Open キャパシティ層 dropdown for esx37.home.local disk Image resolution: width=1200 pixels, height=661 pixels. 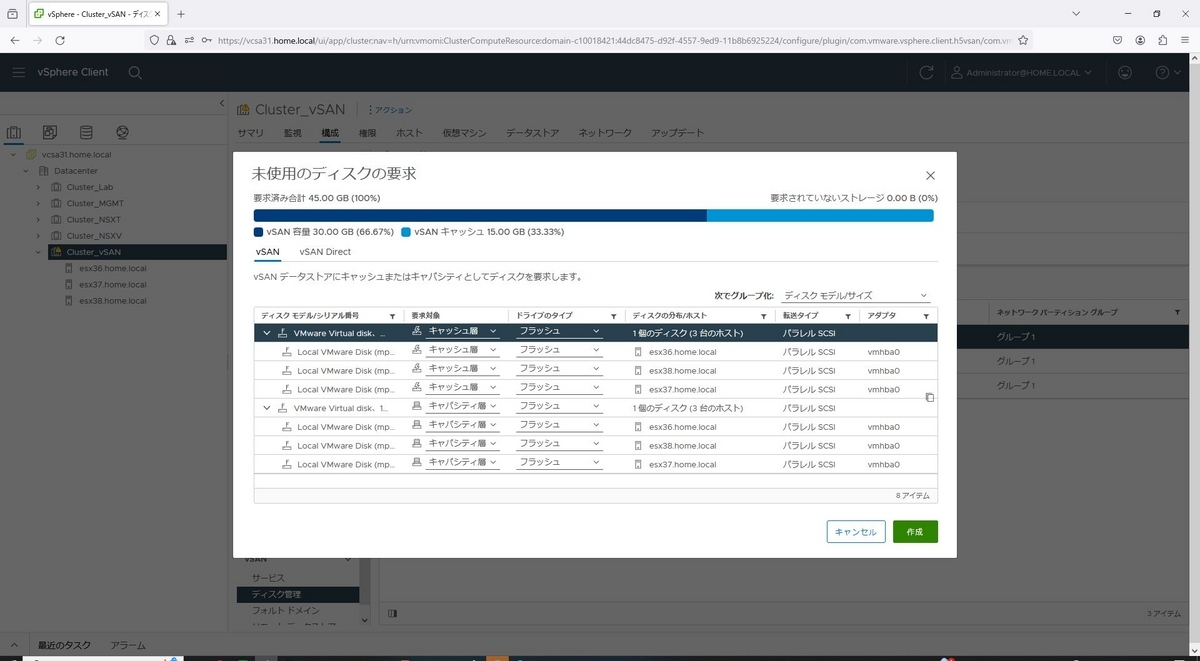(462, 464)
